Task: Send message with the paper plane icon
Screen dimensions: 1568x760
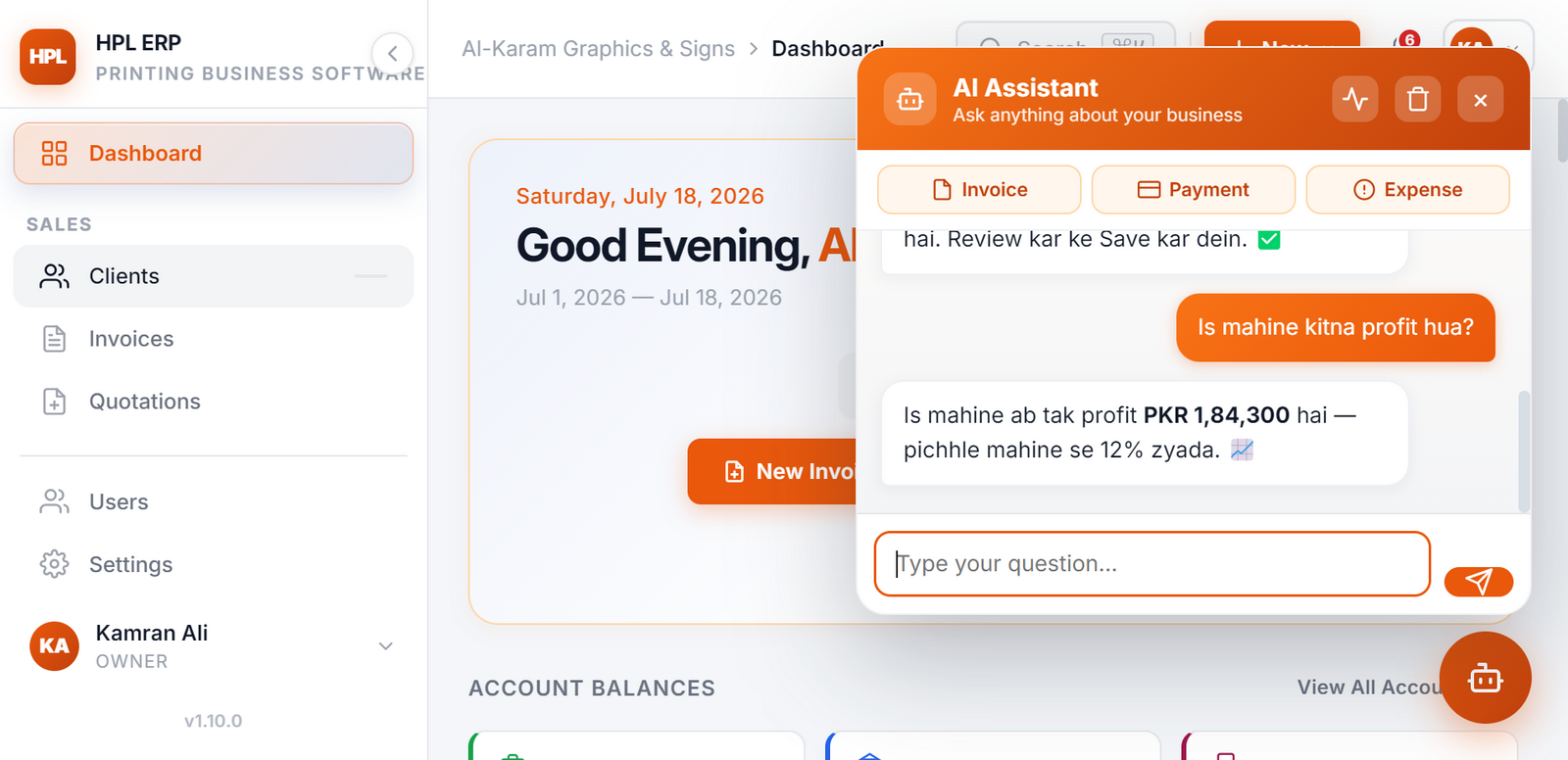Action: coord(1479,581)
